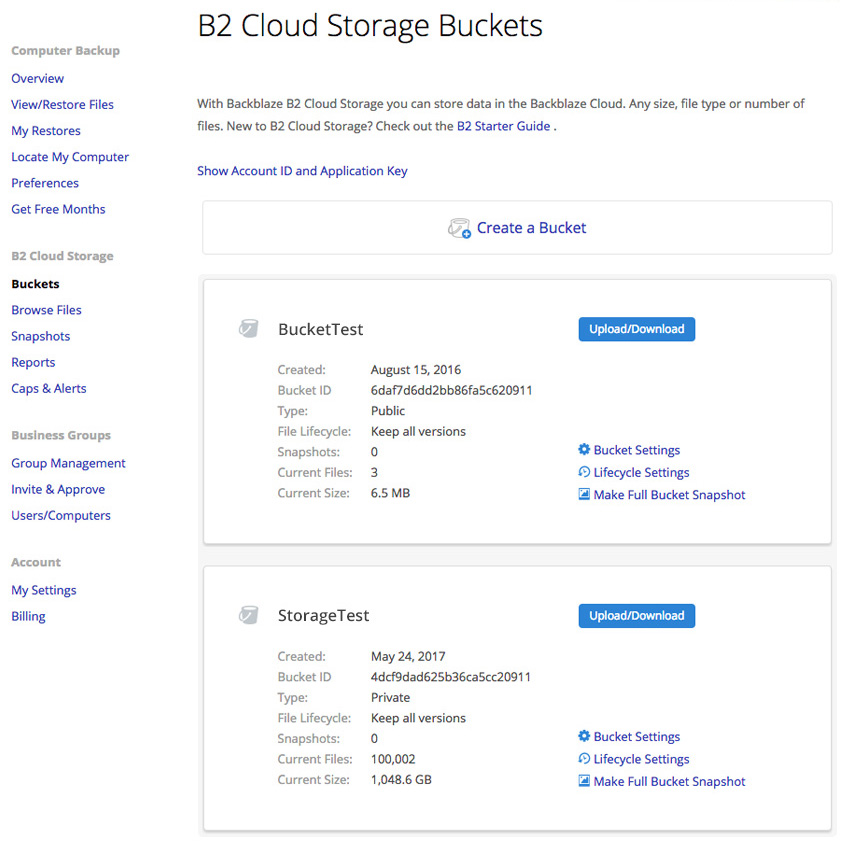846x846 pixels.
Task: Click the clock icon beside StorageTest Lifecycle Settings
Action: coord(584,759)
